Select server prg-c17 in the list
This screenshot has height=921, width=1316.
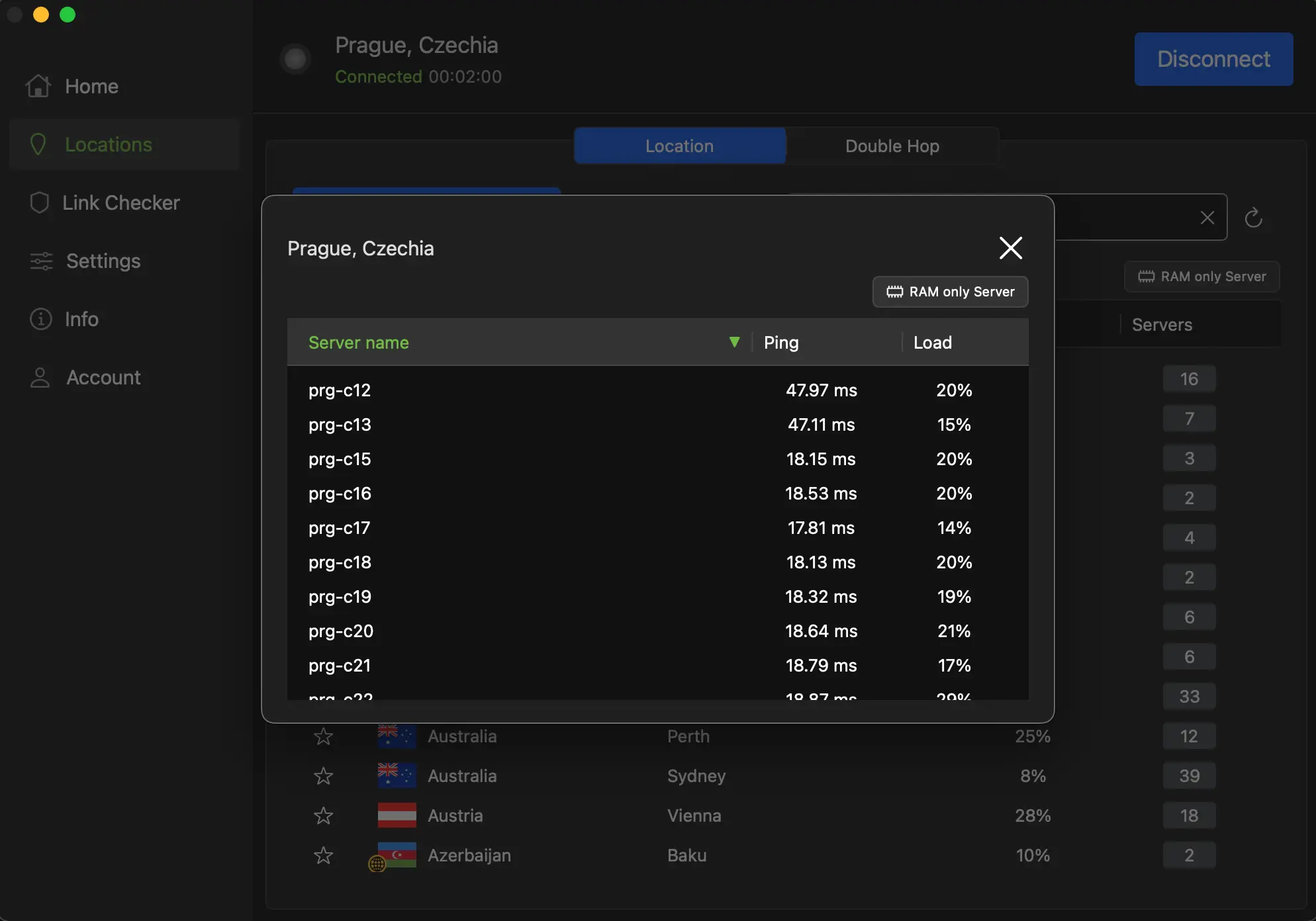(339, 528)
